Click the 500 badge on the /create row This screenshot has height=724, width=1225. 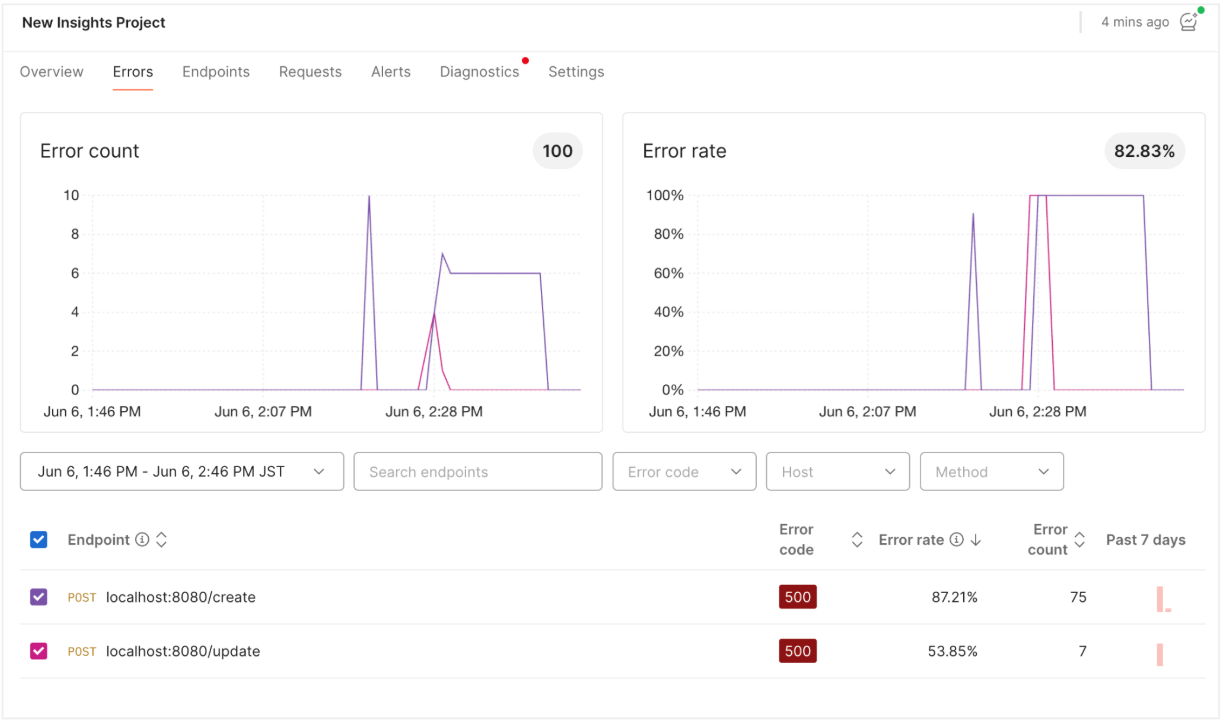(x=798, y=597)
